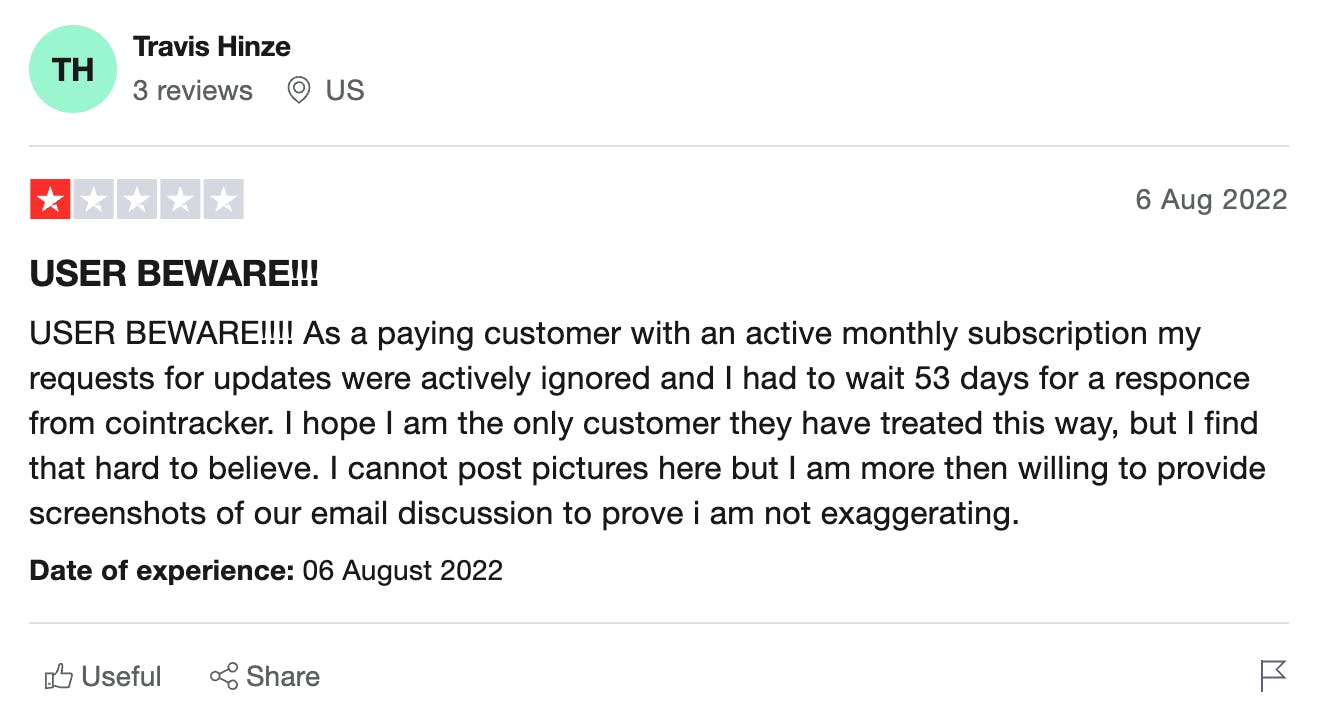Click the location pin icon
The image size is (1324, 728).
click(298, 91)
